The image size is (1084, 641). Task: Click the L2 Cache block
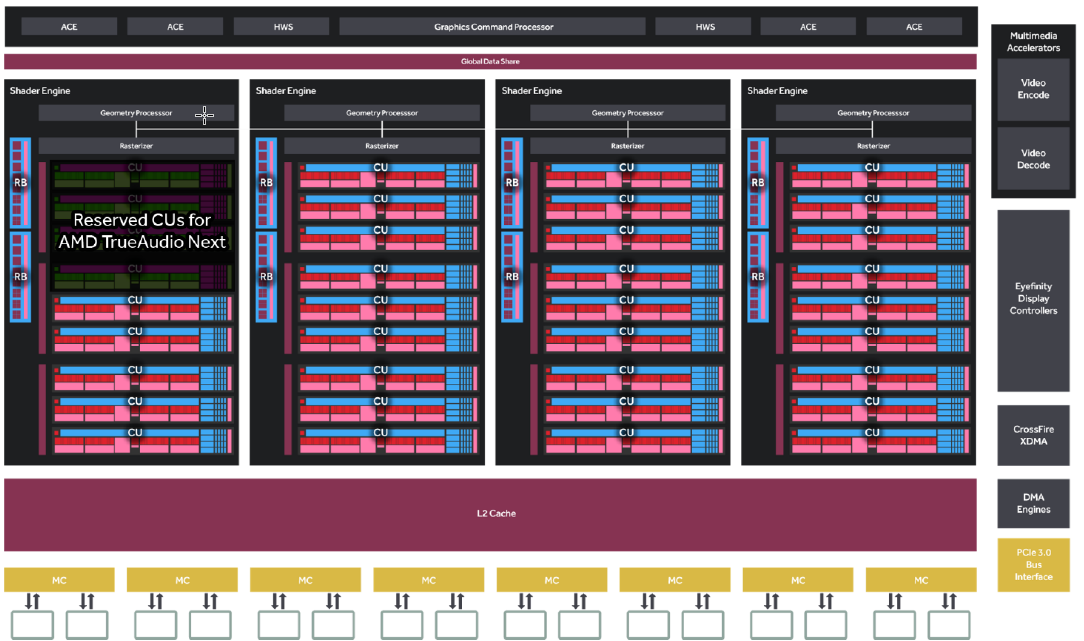pos(490,514)
